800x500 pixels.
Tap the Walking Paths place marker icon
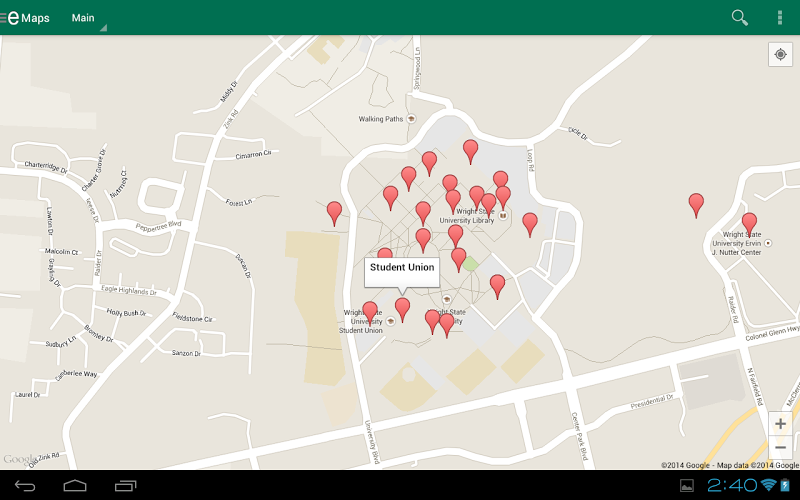pos(411,119)
